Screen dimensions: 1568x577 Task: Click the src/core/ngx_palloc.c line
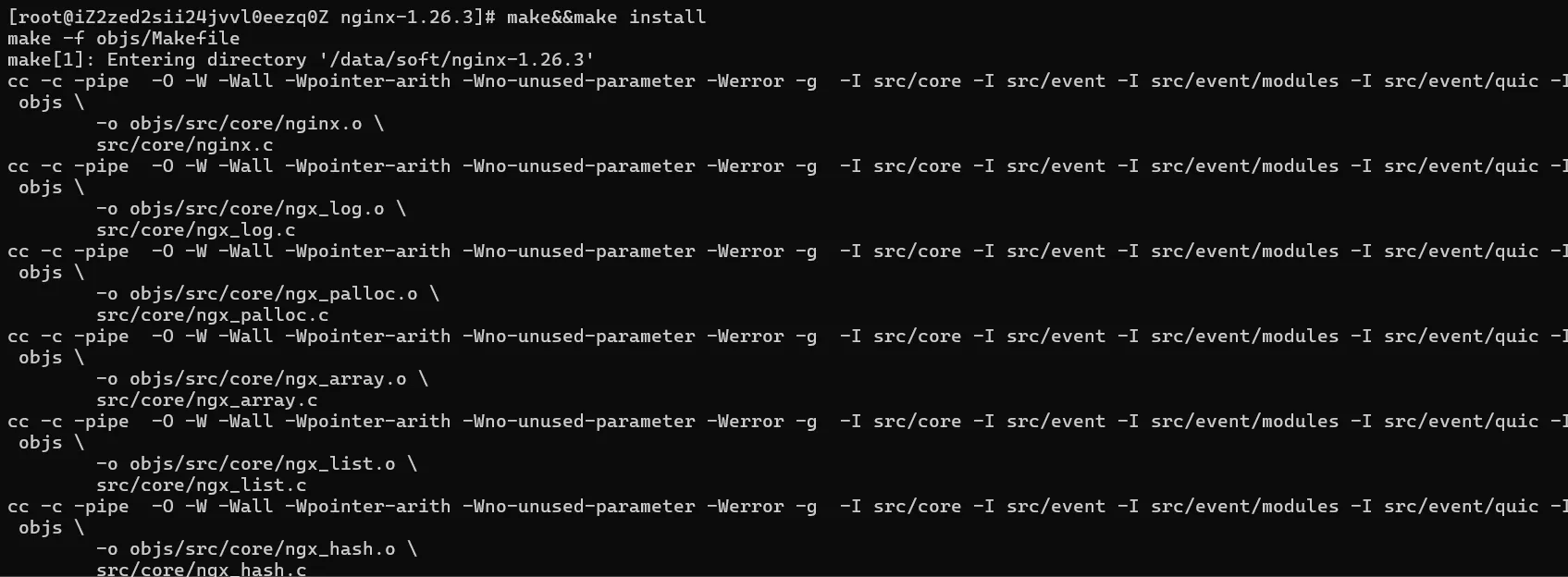point(213,314)
